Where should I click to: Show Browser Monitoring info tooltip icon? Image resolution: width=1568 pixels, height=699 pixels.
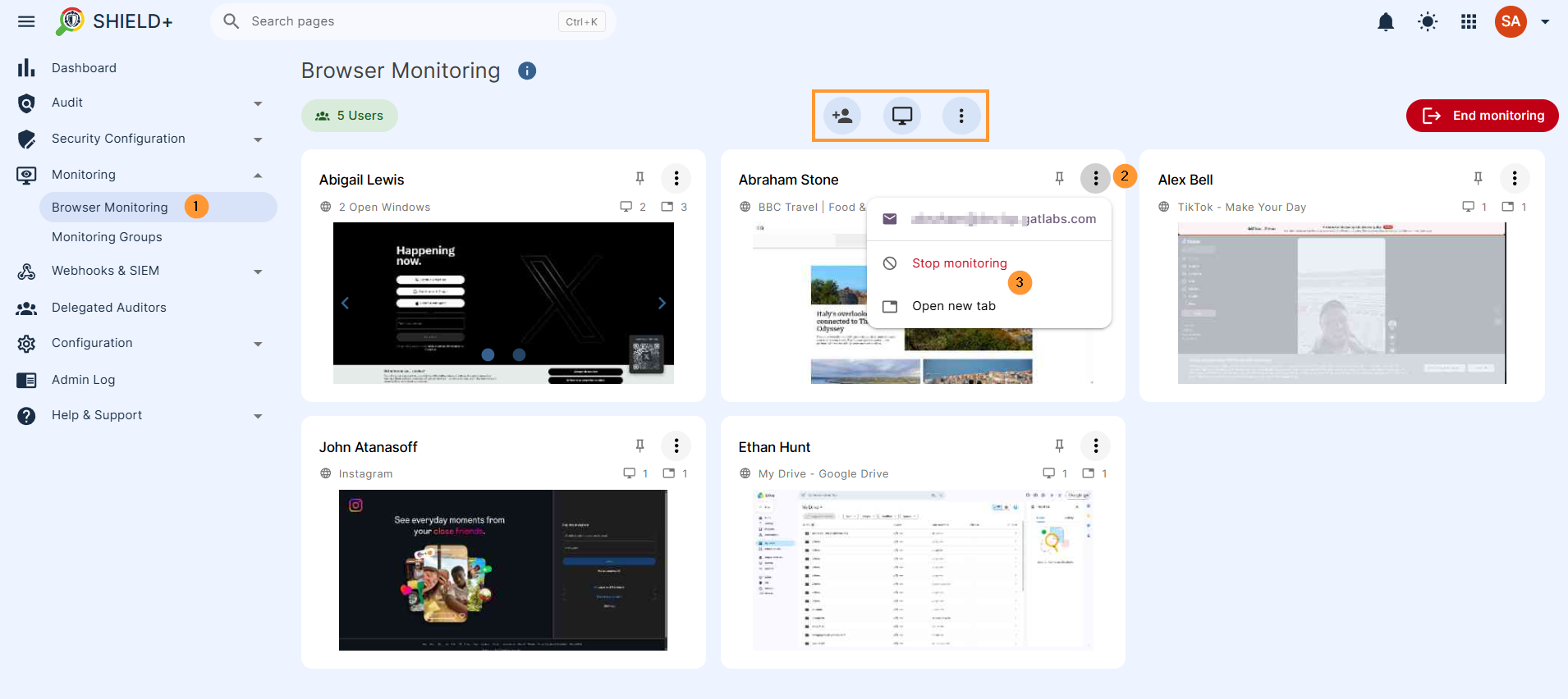(x=527, y=71)
